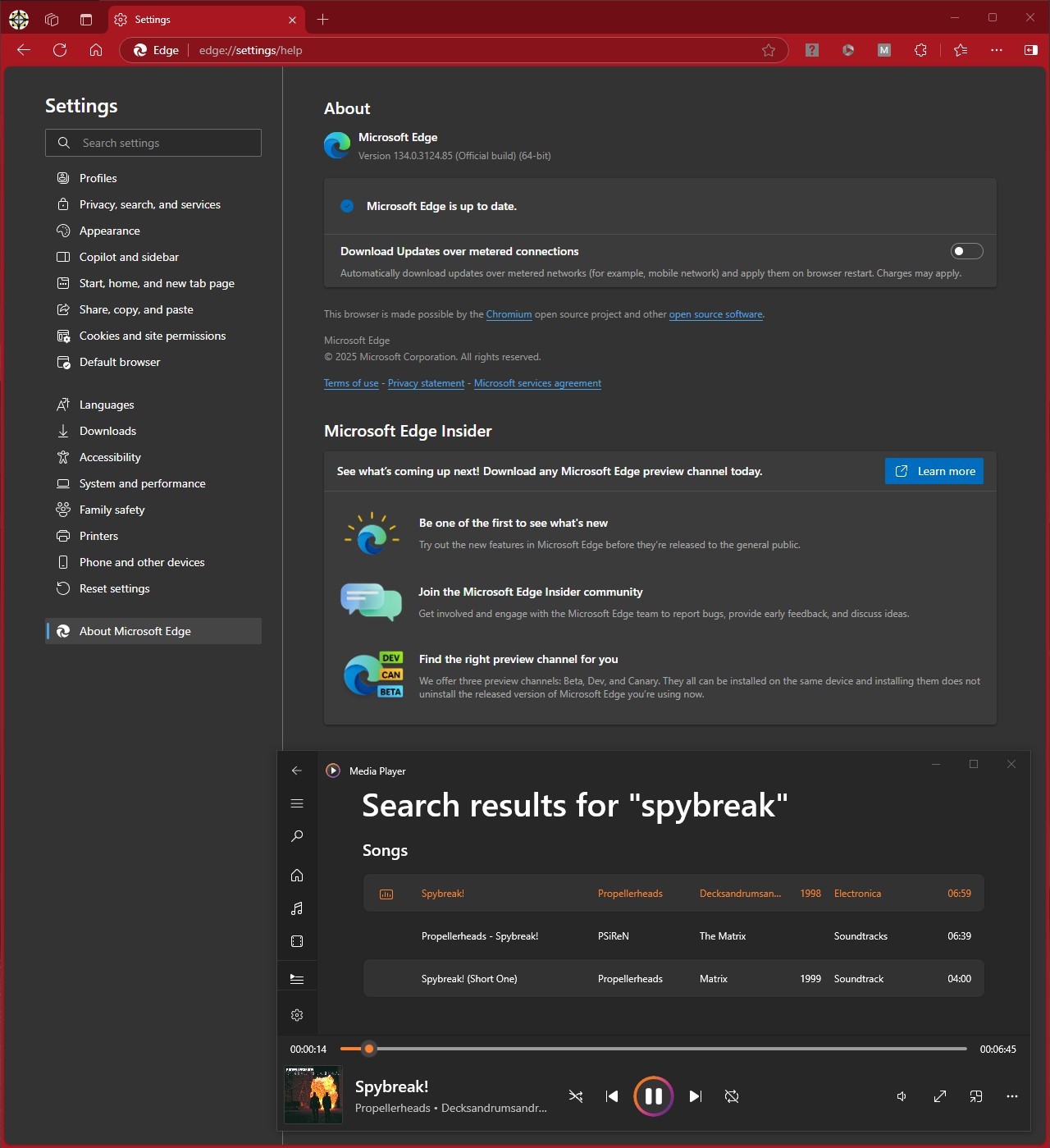This screenshot has height=1148, width=1050.
Task: Open Extensions puzzle icon in toolbar
Action: tap(920, 50)
